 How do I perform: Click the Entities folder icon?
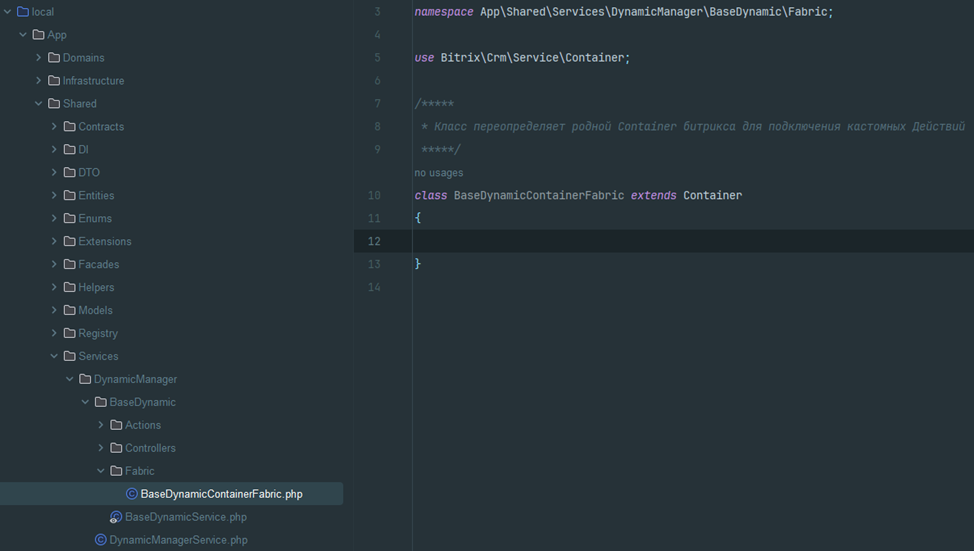click(x=70, y=196)
